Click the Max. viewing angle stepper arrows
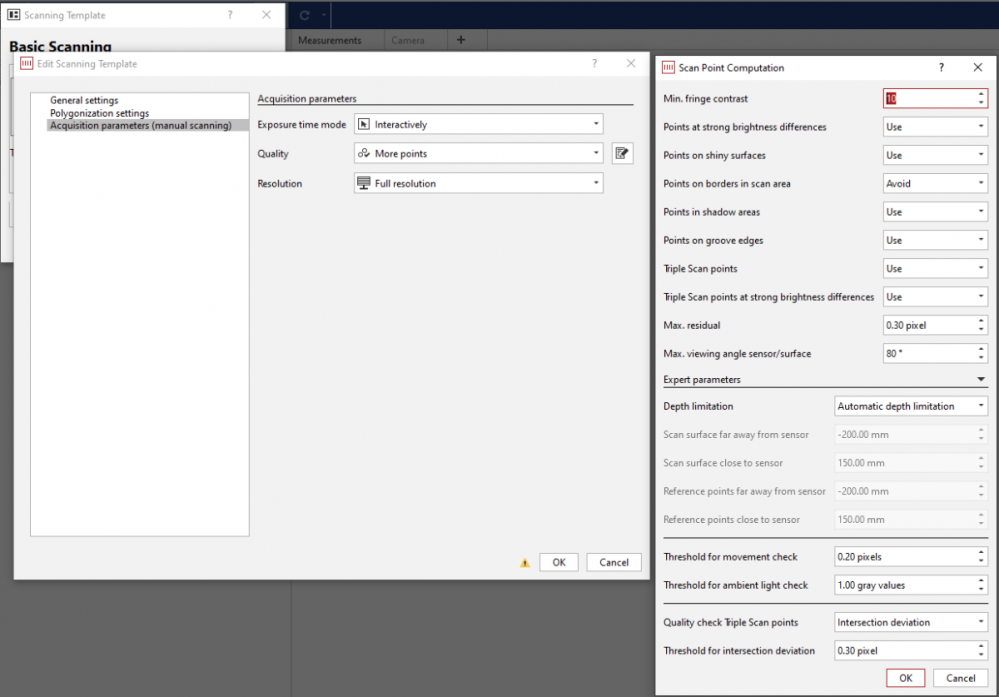 981,353
